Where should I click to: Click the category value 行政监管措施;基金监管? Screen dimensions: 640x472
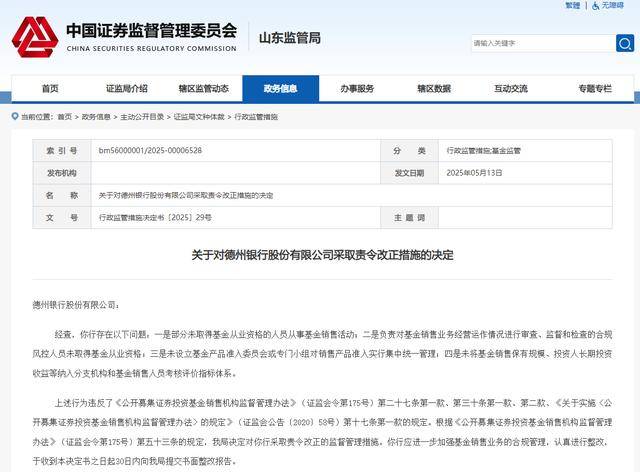(x=484, y=151)
